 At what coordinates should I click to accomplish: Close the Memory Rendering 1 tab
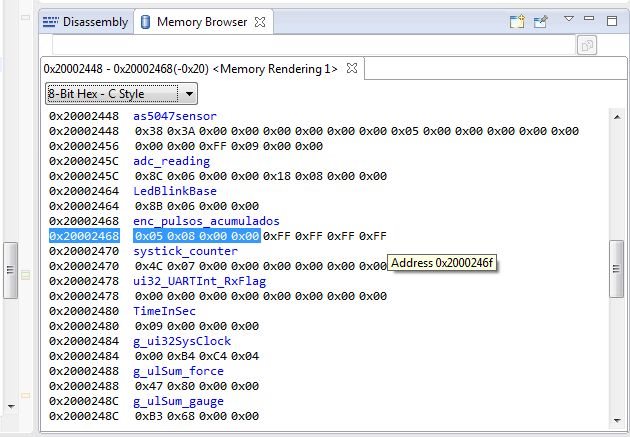352,68
